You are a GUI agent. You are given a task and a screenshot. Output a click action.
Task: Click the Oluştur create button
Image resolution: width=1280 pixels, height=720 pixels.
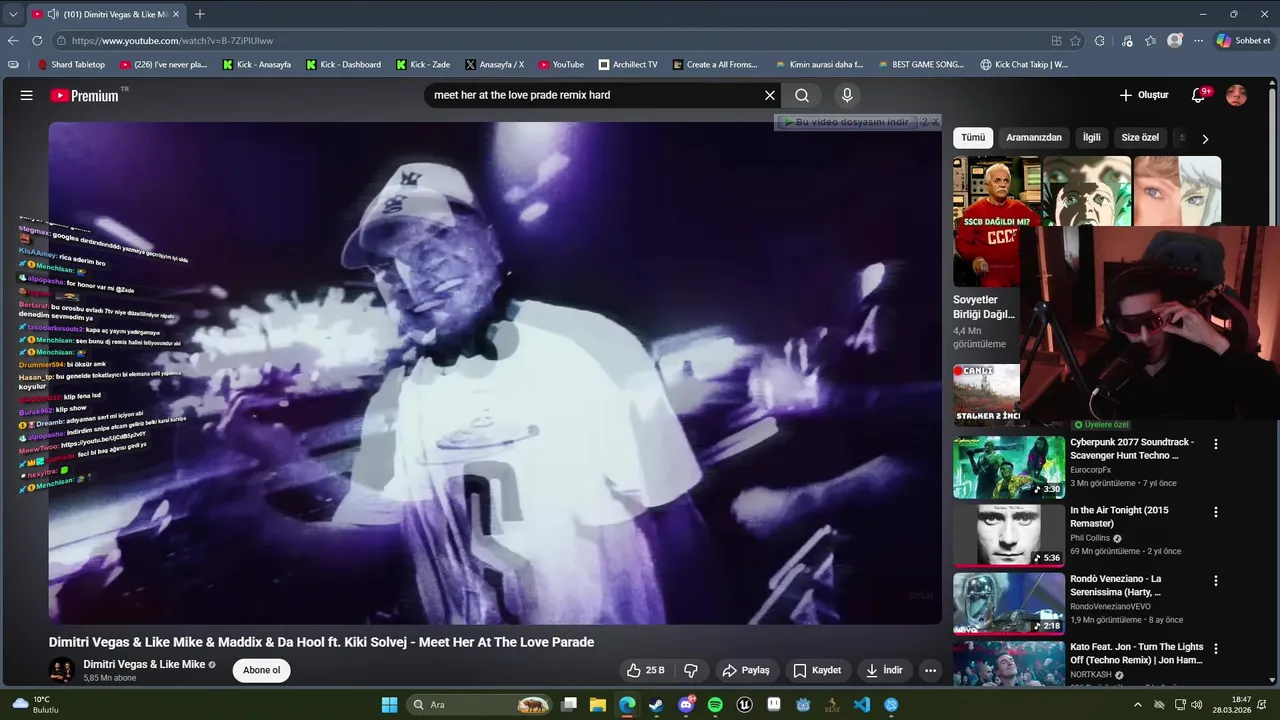click(1143, 95)
